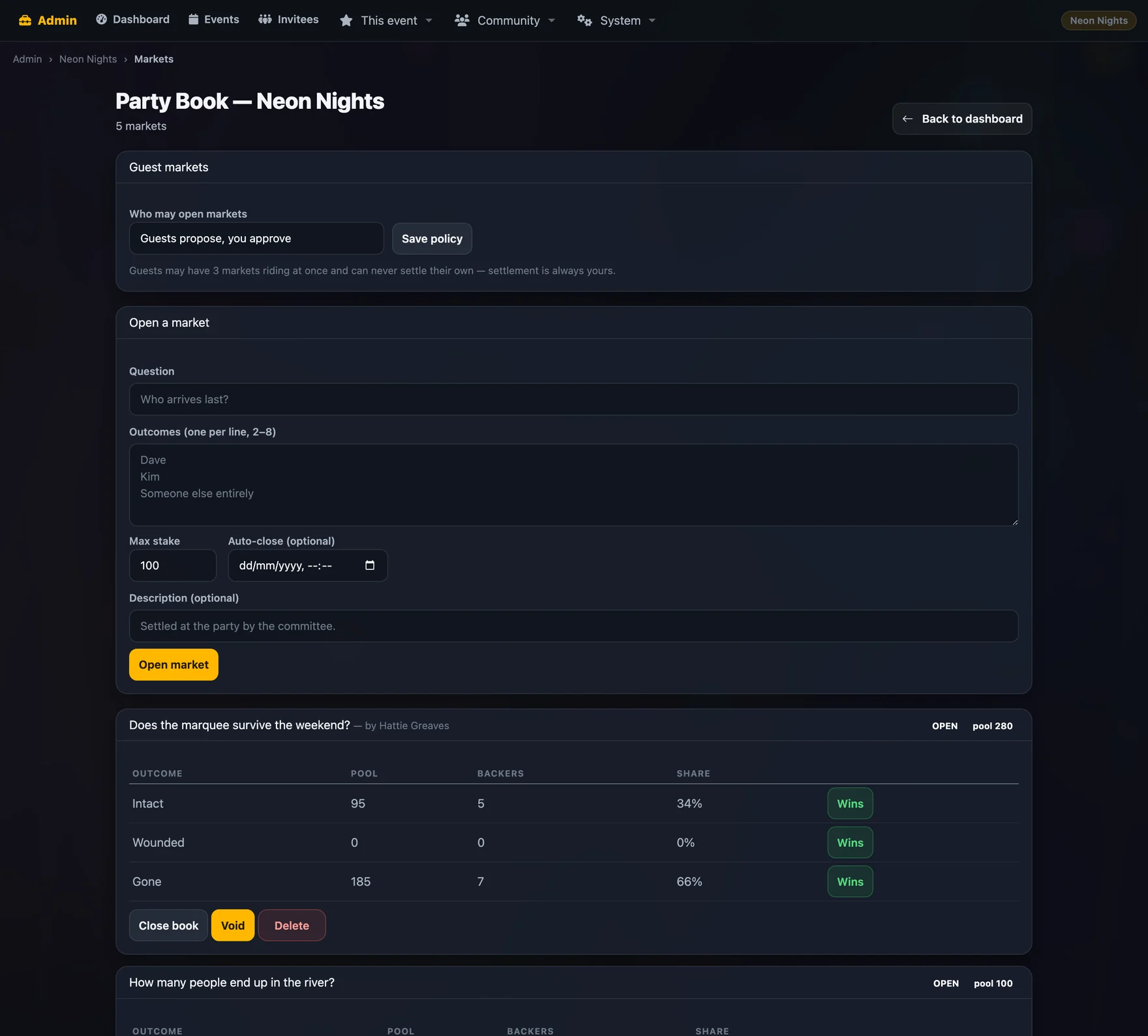Click the Markets breadcrumb text
Viewport: 1148px width, 1036px height.
tap(154, 59)
